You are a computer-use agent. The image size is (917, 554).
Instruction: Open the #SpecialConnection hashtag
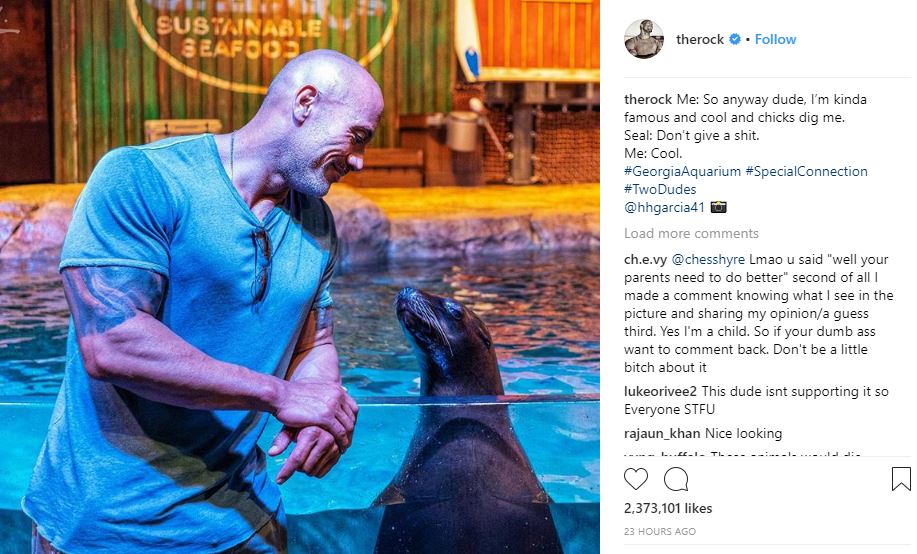pos(806,171)
